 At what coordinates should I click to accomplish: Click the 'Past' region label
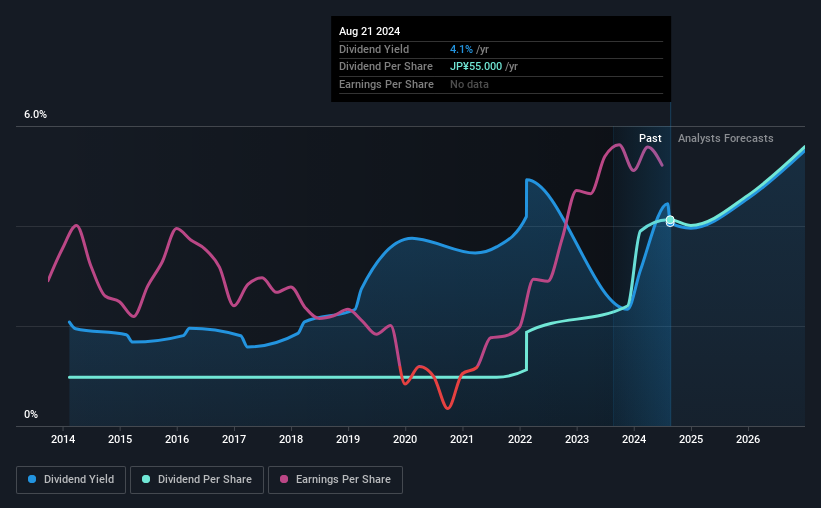point(650,138)
